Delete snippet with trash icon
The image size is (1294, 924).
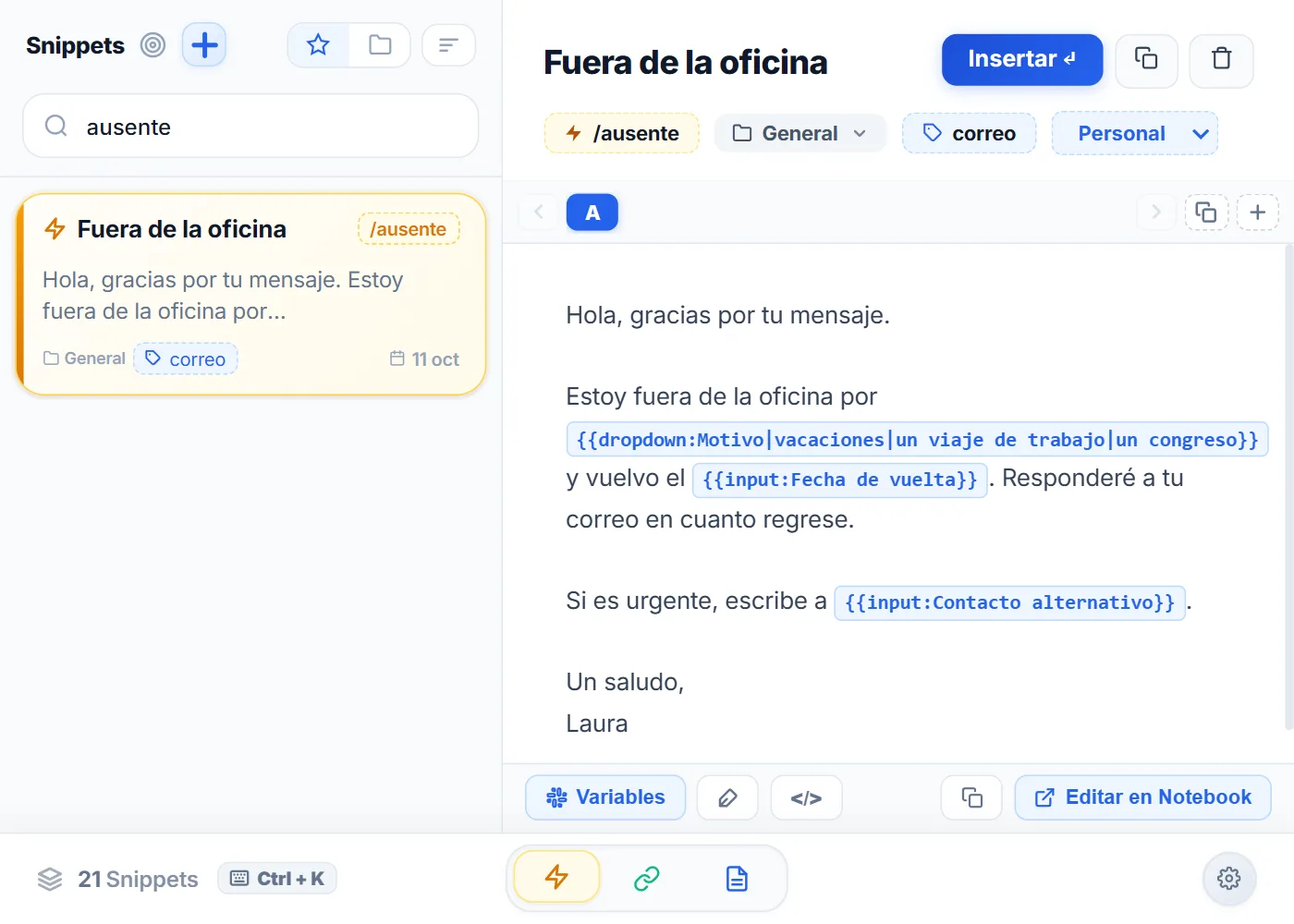pyautogui.click(x=1221, y=60)
